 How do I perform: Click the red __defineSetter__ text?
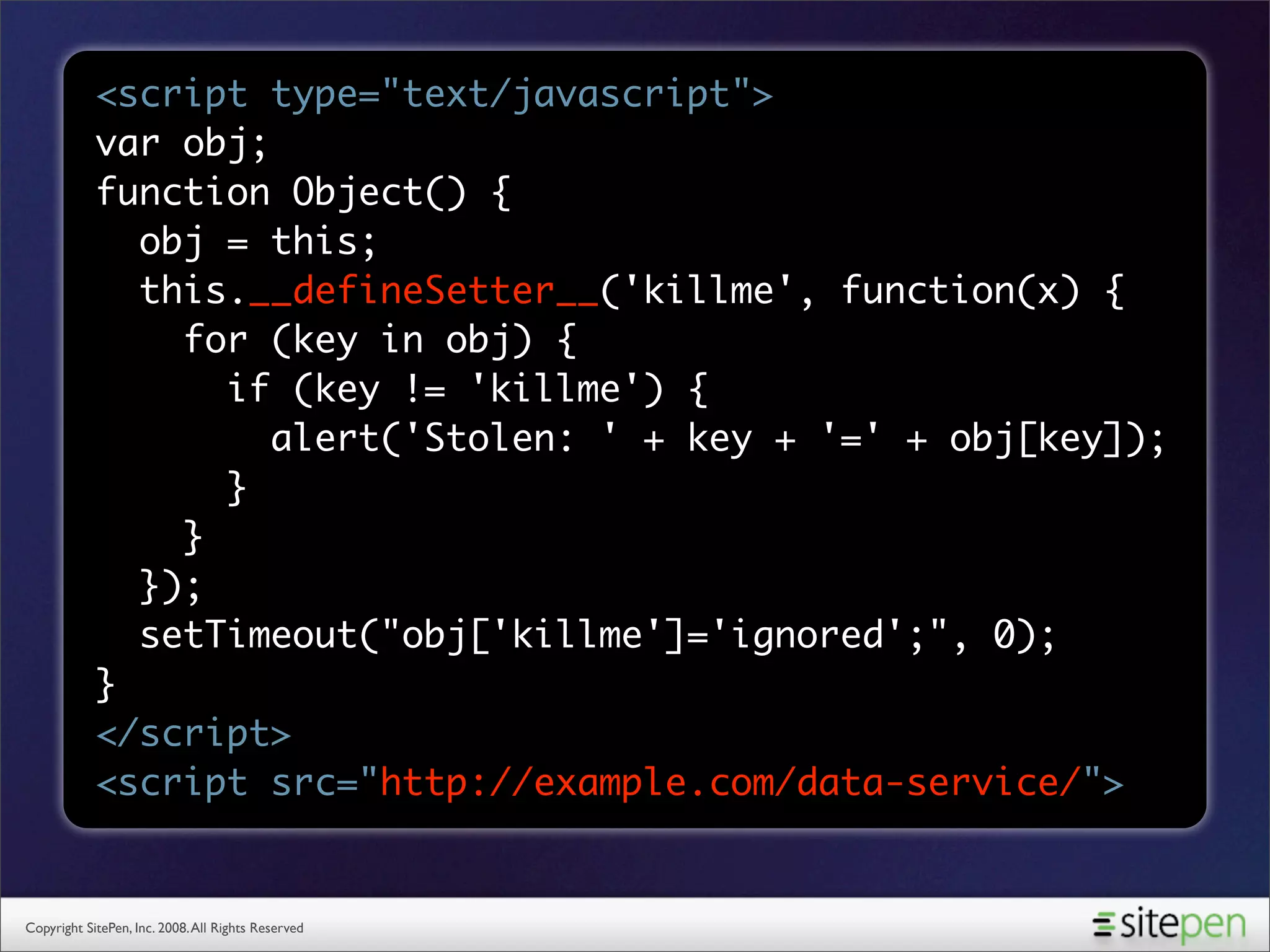coord(424,291)
